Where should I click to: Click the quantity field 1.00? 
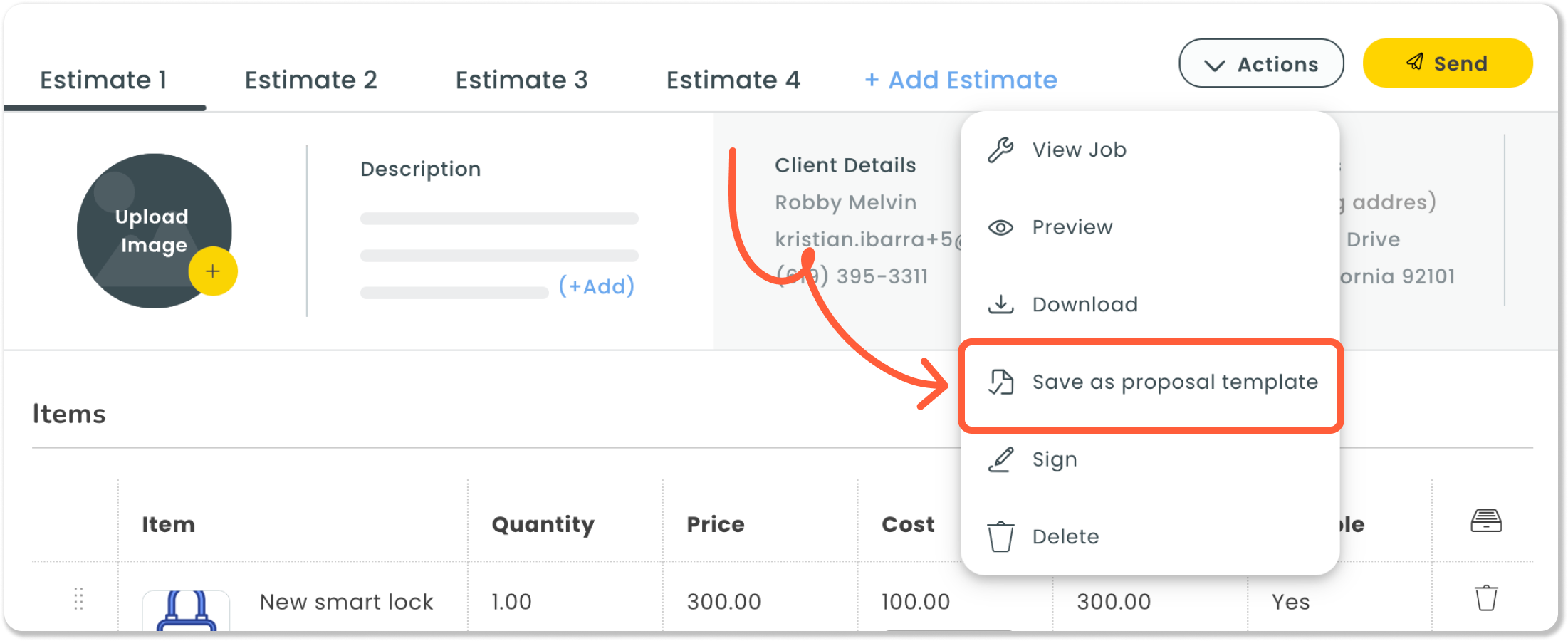pos(511,602)
